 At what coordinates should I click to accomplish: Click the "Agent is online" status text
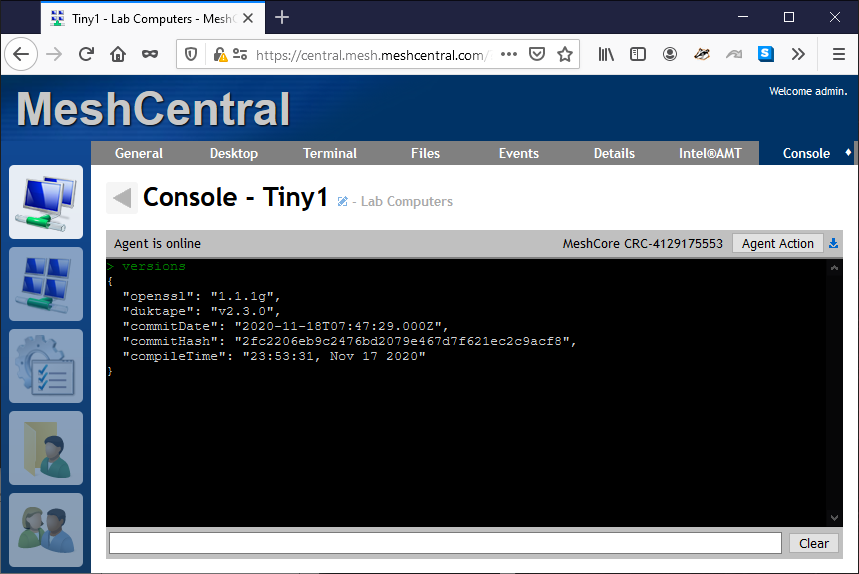tap(157, 244)
